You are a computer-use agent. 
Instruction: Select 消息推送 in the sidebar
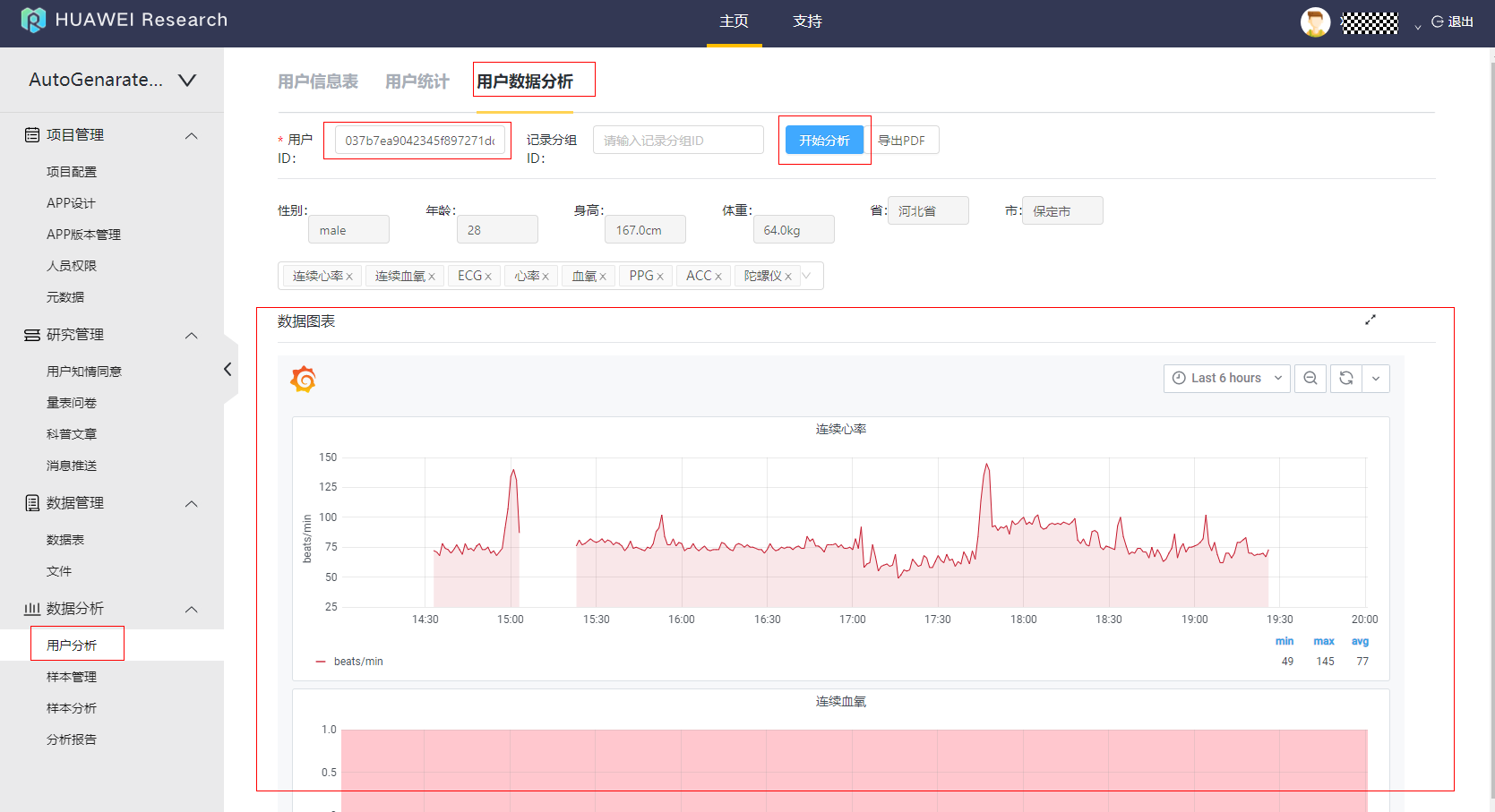coord(72,466)
